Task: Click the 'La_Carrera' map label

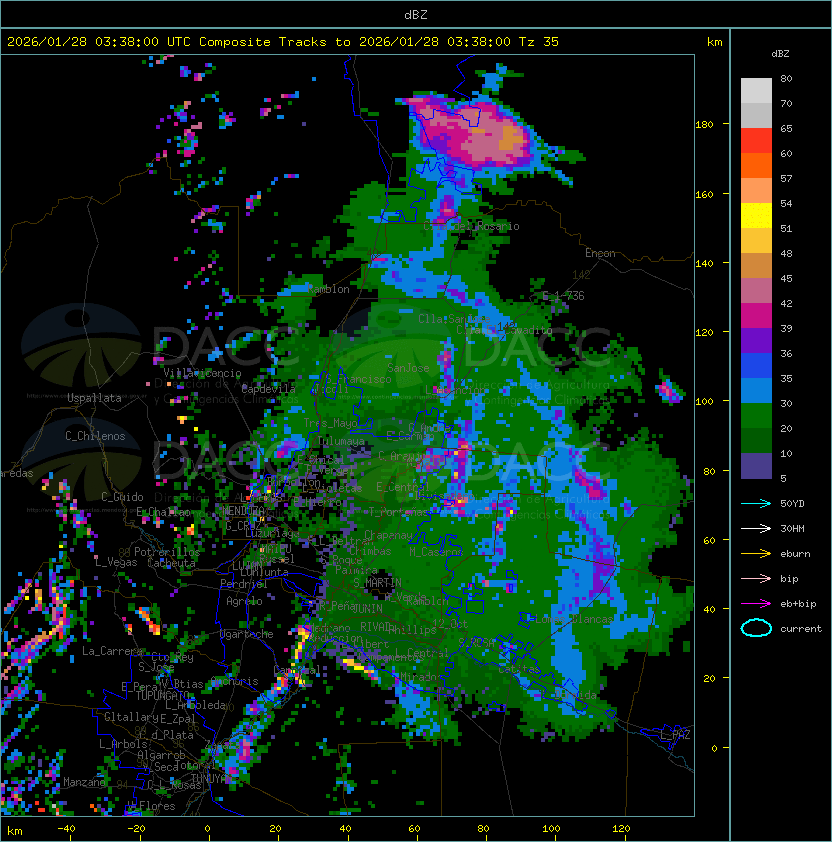Action: coord(112,651)
